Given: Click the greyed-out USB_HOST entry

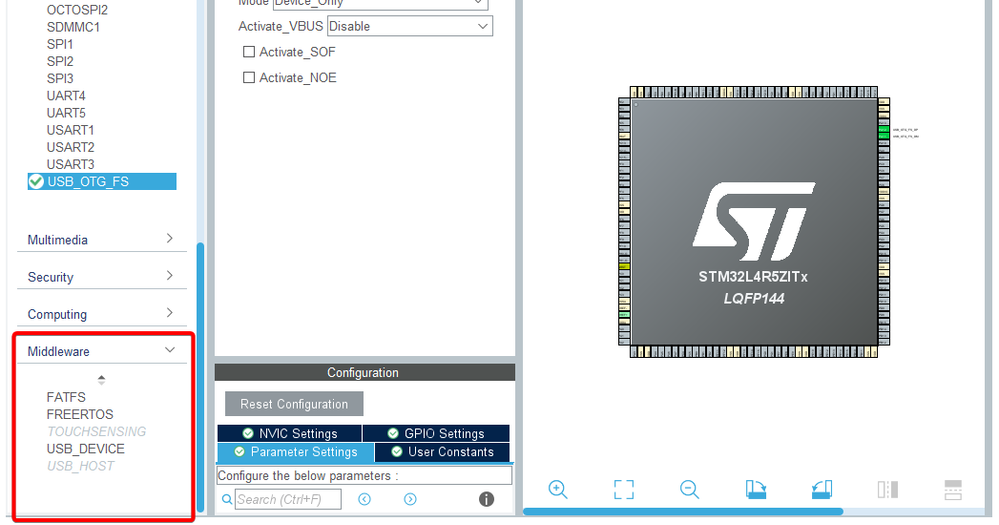Looking at the screenshot, I should point(80,466).
